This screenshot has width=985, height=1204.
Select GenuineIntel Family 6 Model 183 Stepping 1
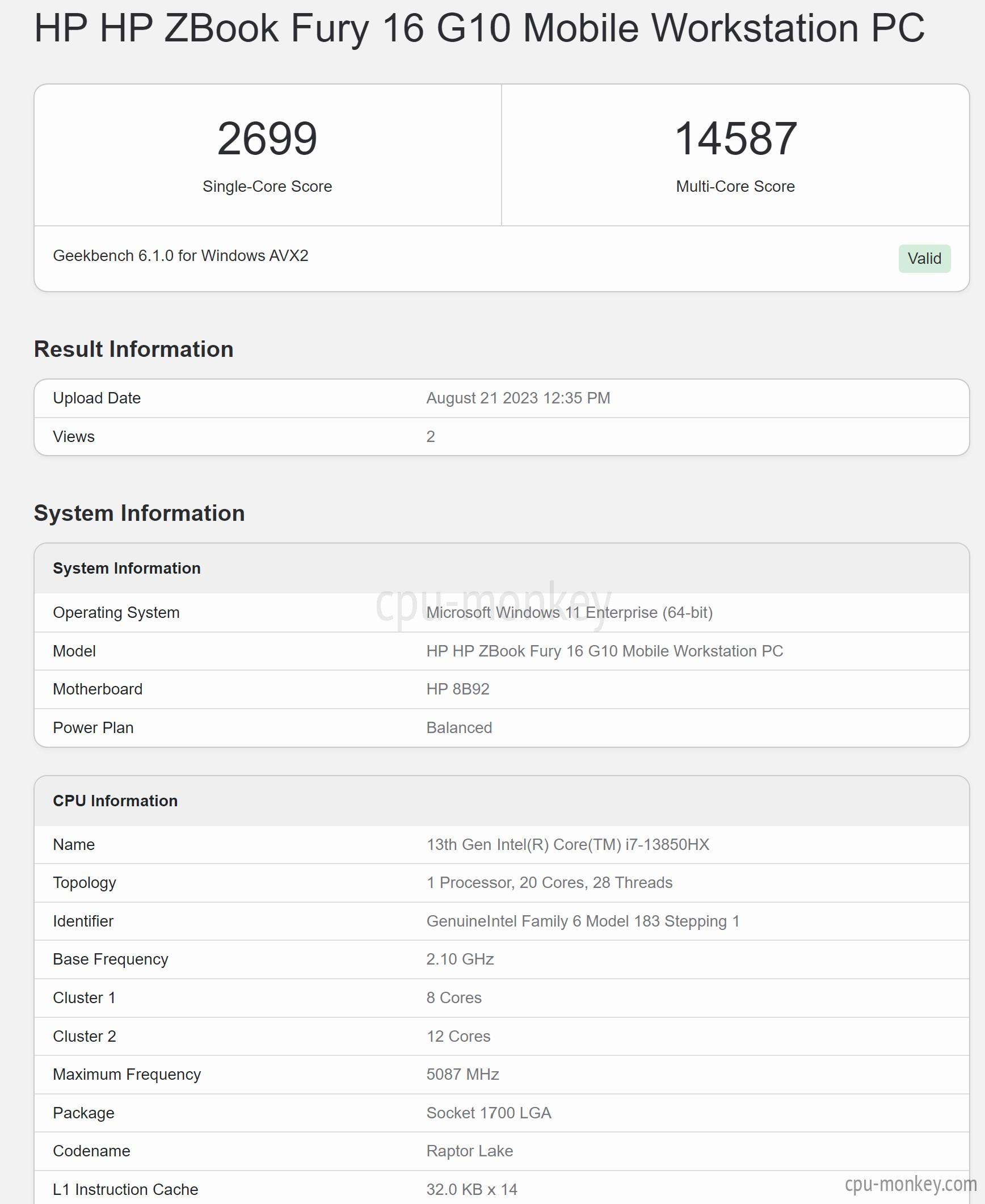pos(583,921)
